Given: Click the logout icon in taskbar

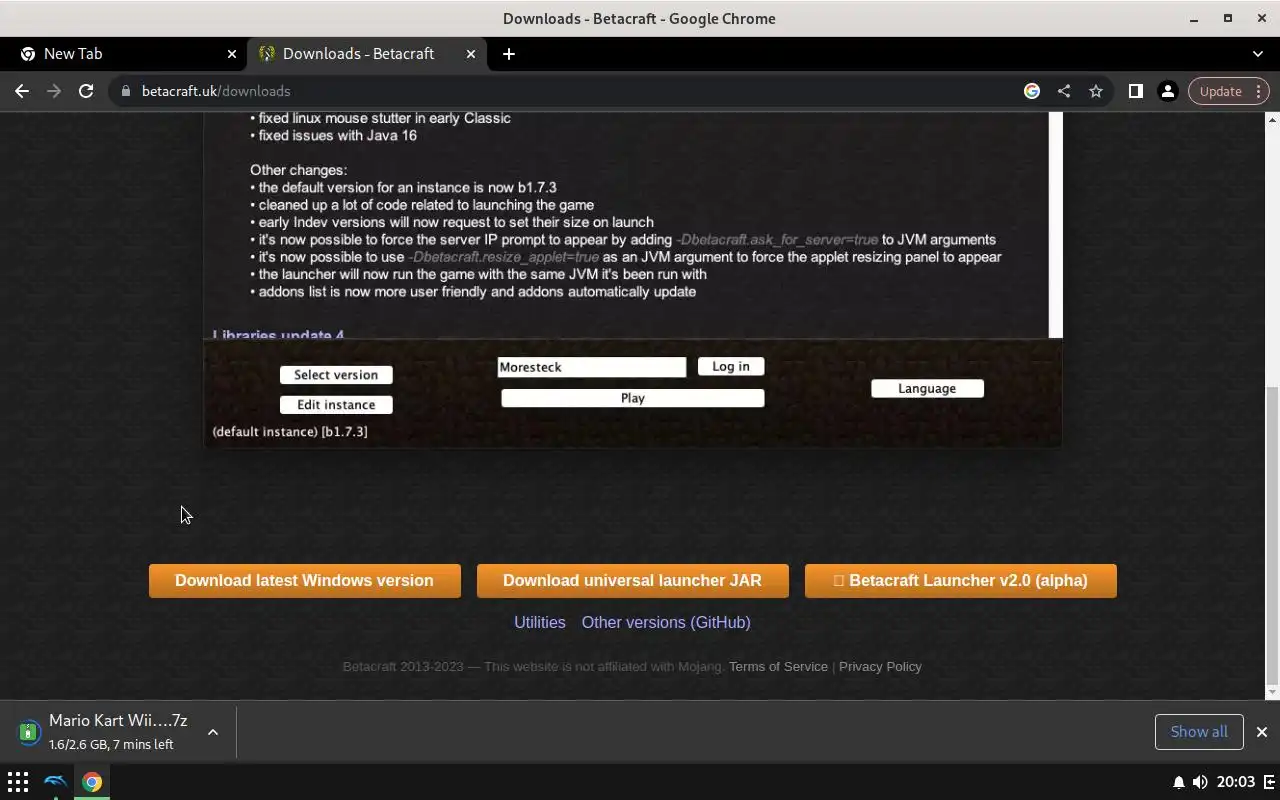Looking at the screenshot, I should click(x=1268, y=782).
